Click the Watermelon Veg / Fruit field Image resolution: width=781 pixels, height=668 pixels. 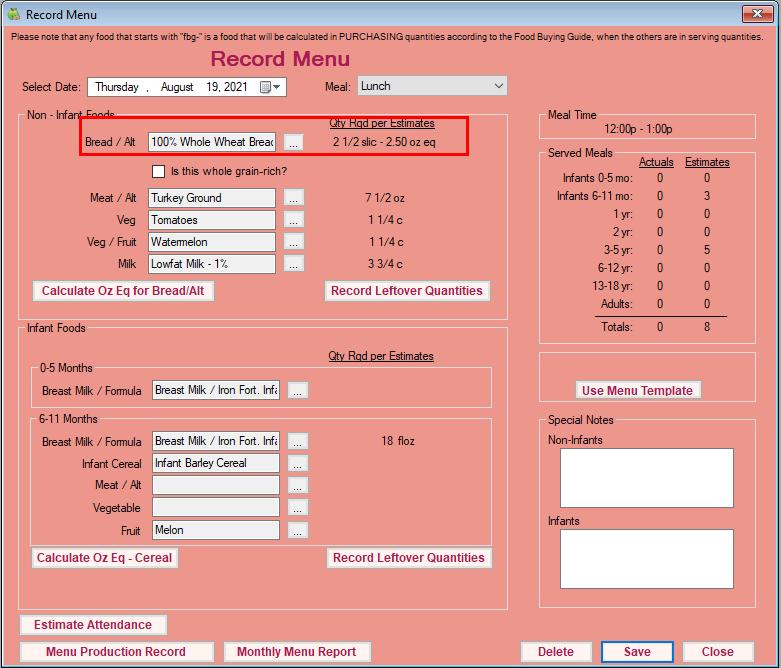pos(212,242)
